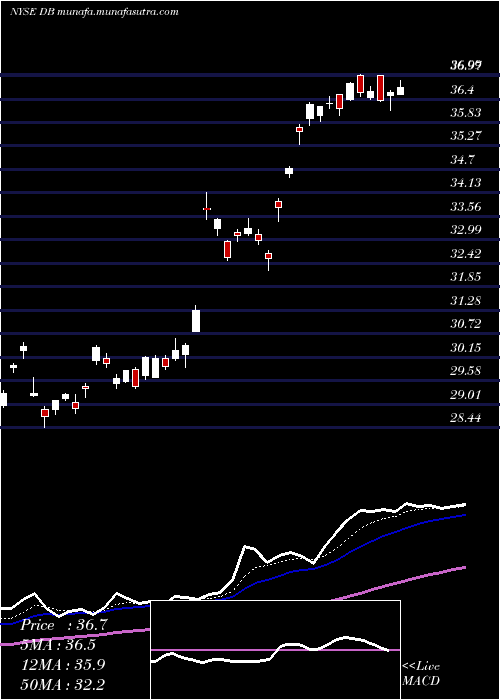Click the 35.27 price axis label
Viewport: 500px width, 700px height.
(465, 137)
